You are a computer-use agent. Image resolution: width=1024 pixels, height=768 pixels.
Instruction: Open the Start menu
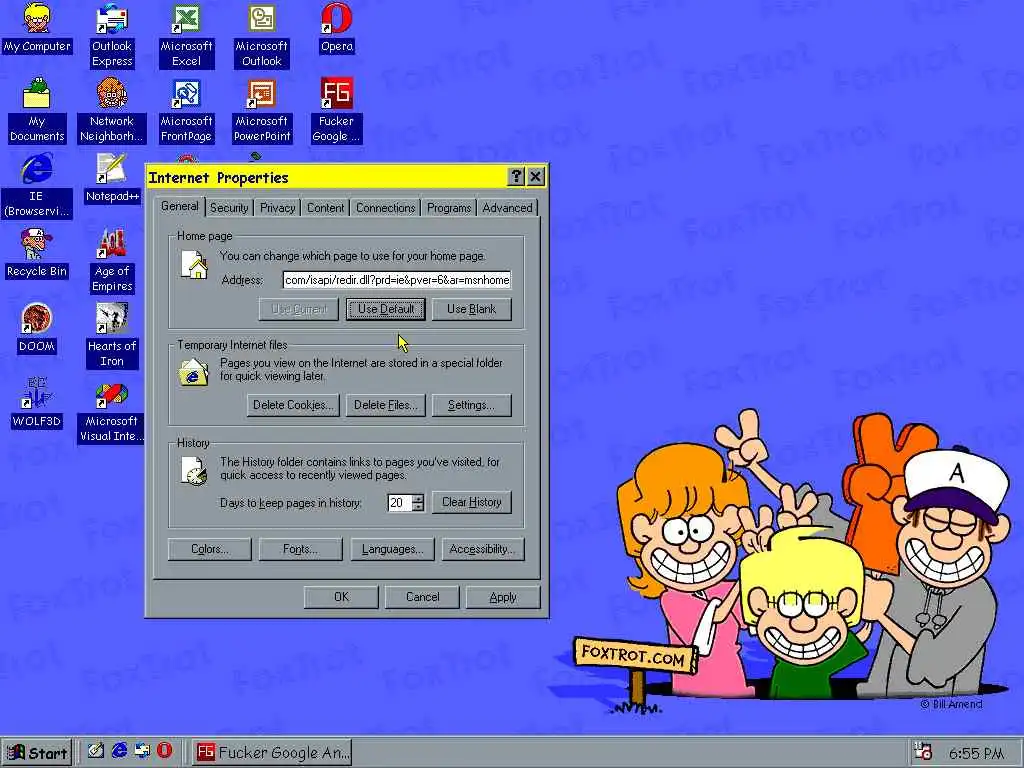coord(37,752)
